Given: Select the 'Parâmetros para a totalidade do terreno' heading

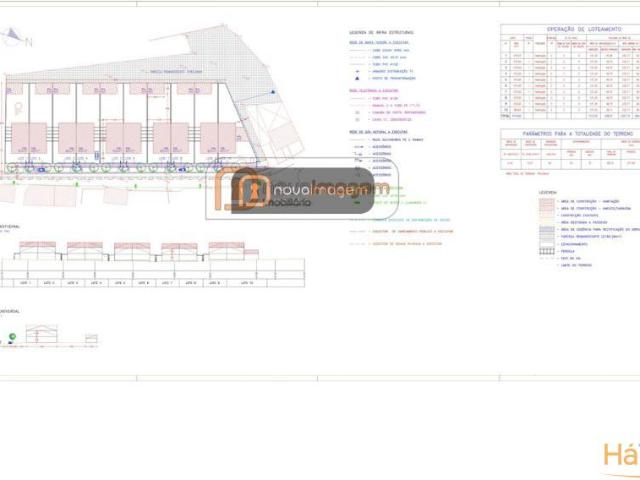Looking at the screenshot, I should (578, 134).
